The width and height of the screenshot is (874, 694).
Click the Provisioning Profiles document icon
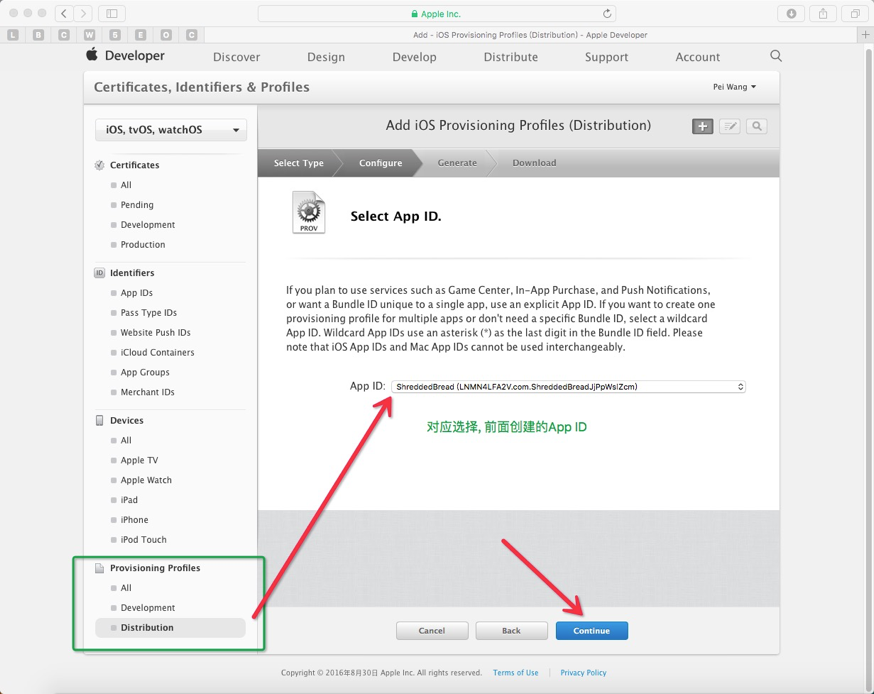(99, 568)
